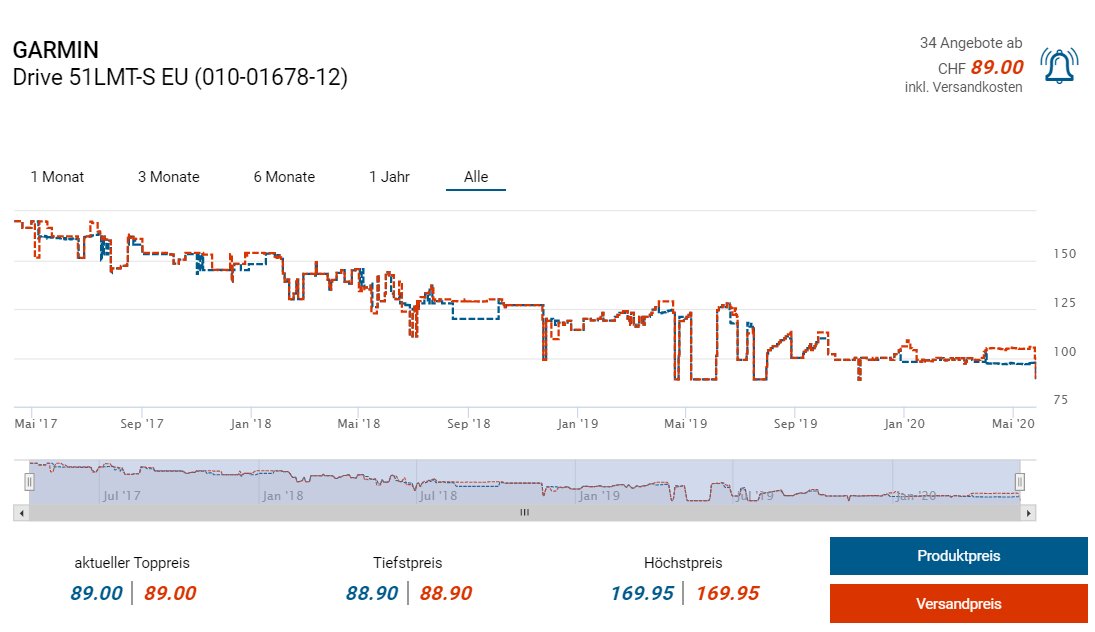Click the horizontal scrollbar thumb grip

click(523, 513)
